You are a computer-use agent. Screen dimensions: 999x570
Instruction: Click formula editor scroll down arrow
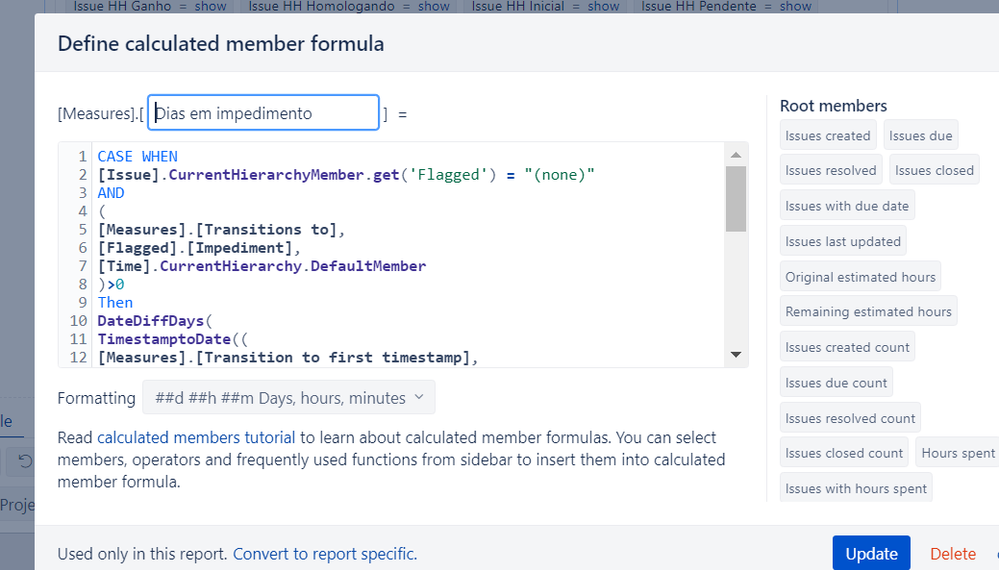point(736,355)
